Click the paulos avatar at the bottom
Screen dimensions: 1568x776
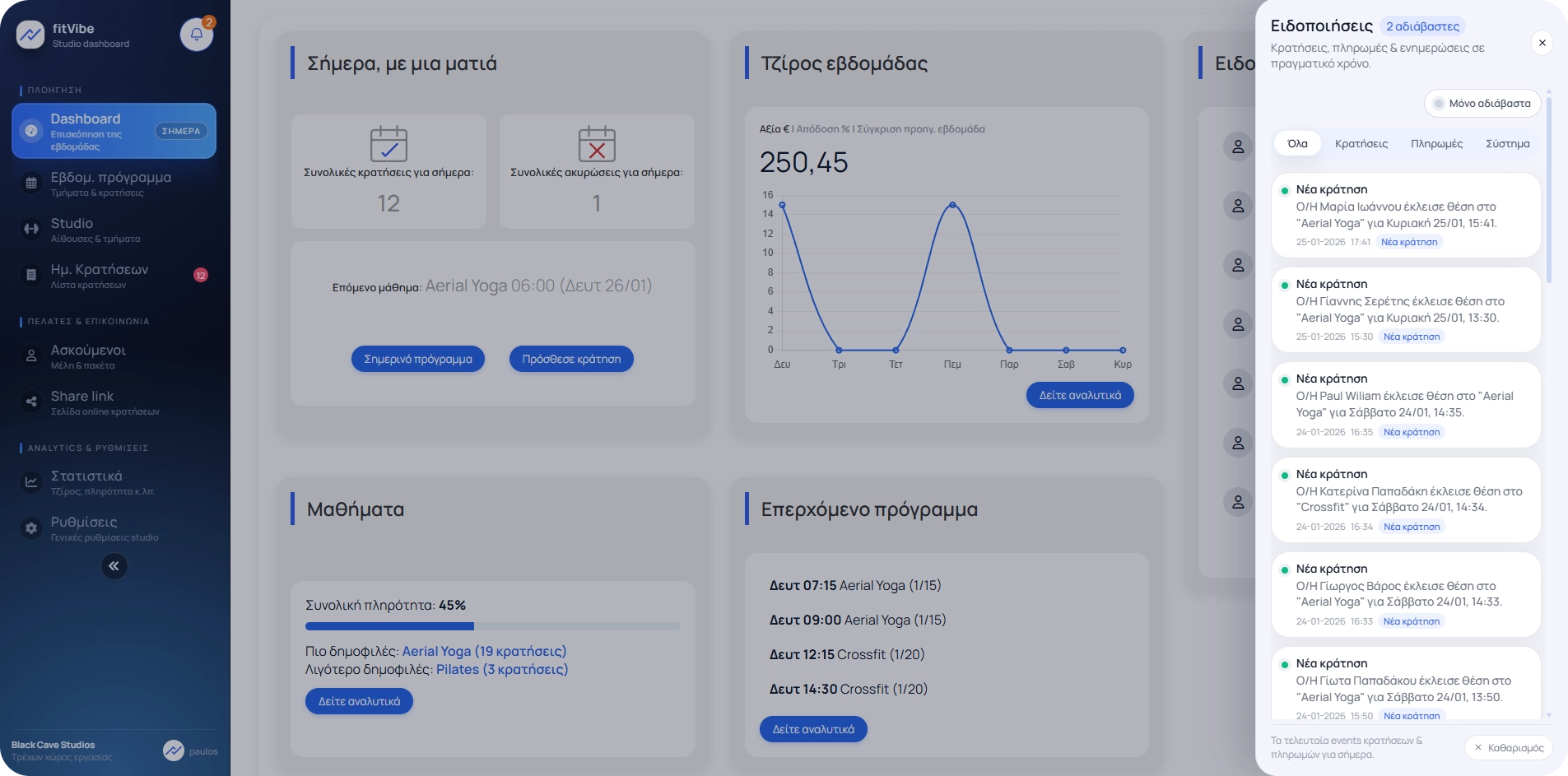[x=174, y=750]
